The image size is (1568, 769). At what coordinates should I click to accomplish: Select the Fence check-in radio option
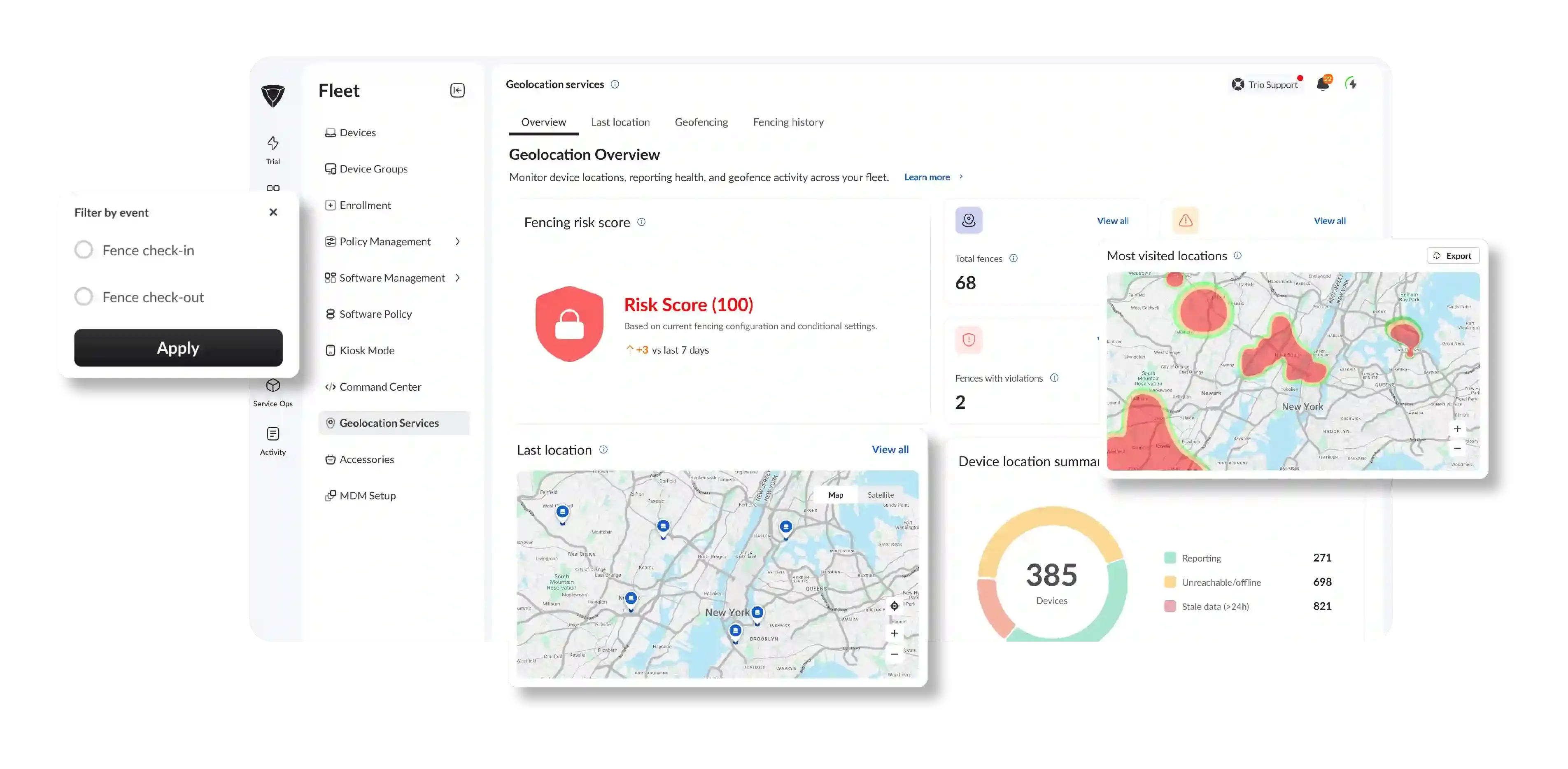tap(84, 249)
